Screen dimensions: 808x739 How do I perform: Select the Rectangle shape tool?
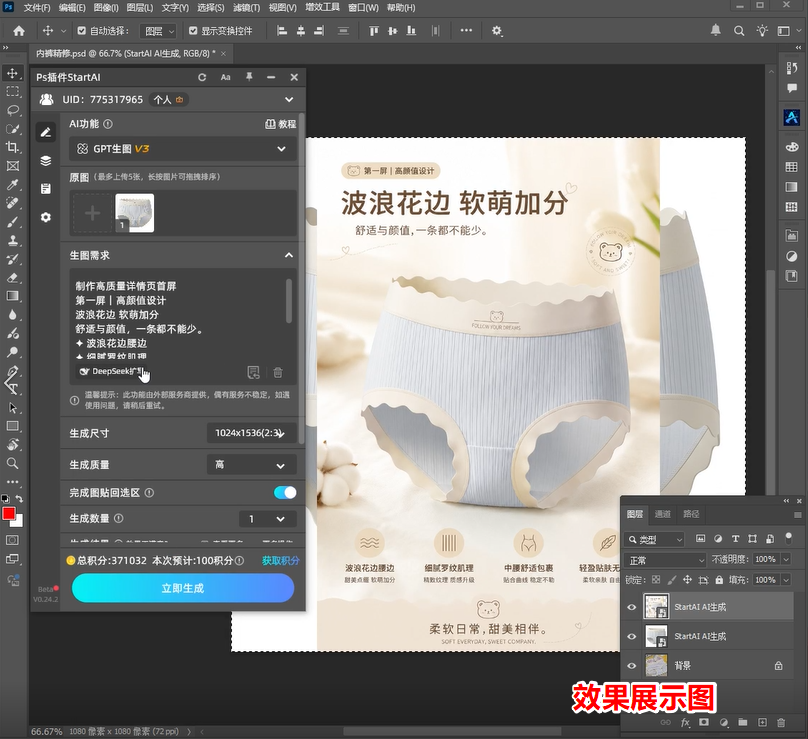tap(12, 426)
